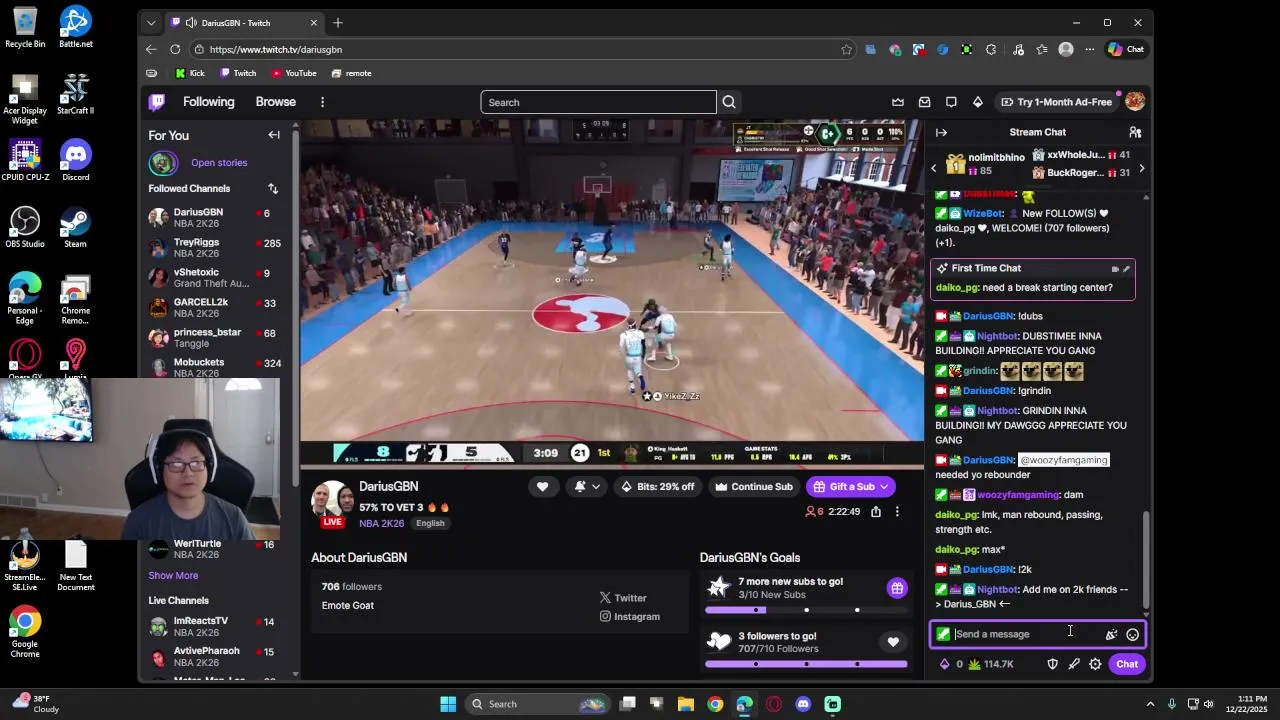
Task: Open chat settings gear icon
Action: 1095,664
